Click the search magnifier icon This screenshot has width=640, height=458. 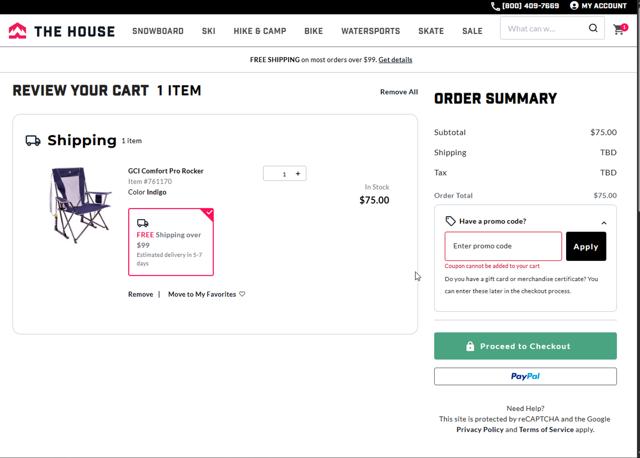(x=593, y=28)
